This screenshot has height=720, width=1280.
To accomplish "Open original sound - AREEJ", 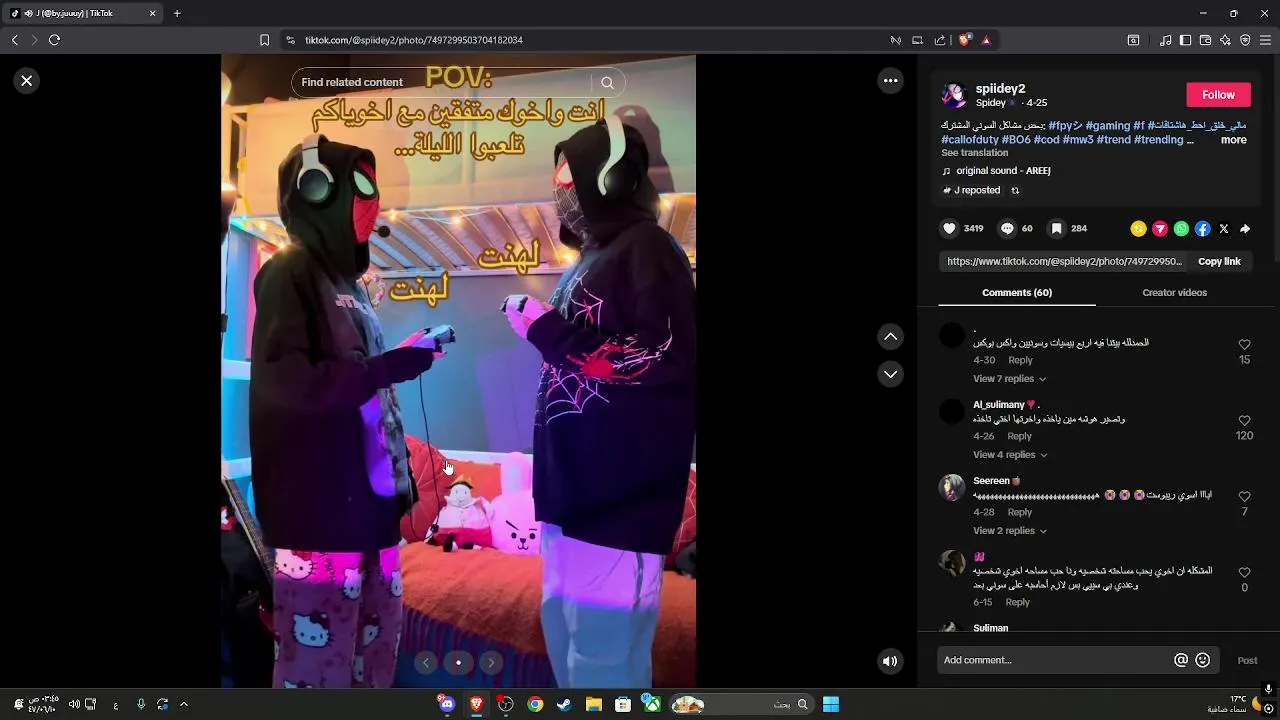I will (x=1003, y=171).
